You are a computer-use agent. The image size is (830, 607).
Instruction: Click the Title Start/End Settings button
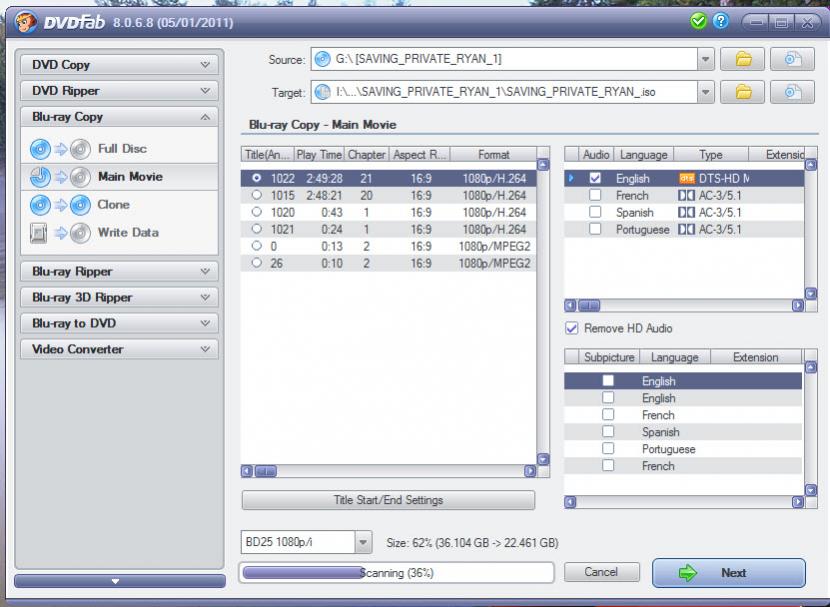point(388,500)
